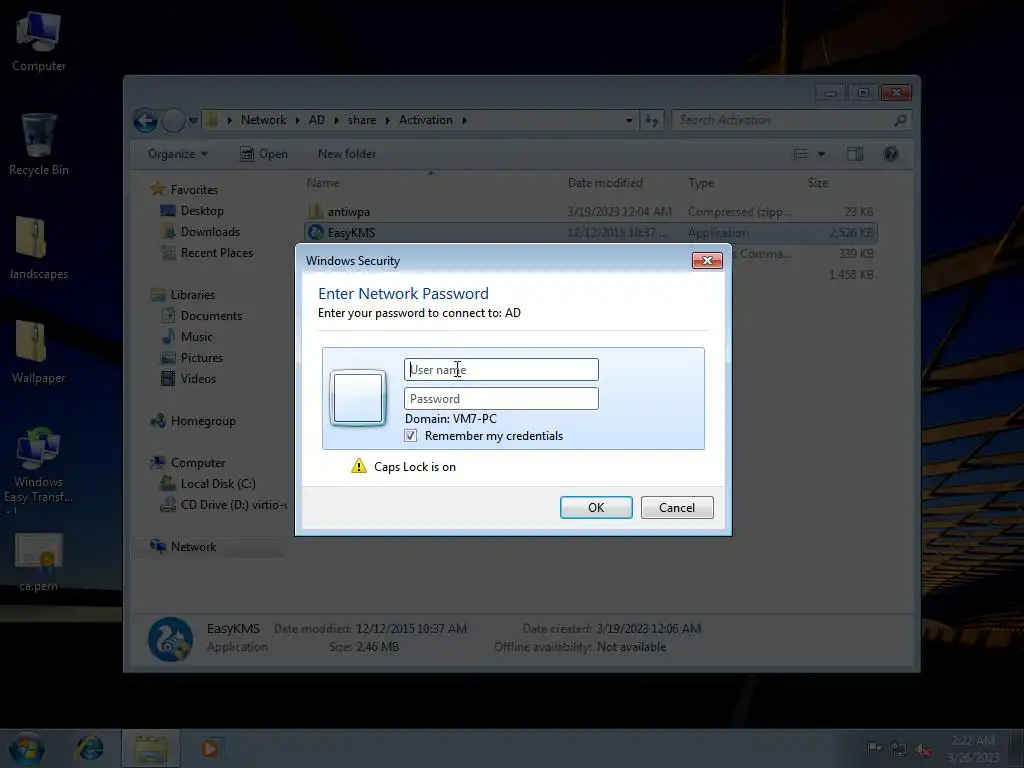The image size is (1024, 768).
Task: Click the taskbar clock and date
Action: pyautogui.click(x=973, y=748)
